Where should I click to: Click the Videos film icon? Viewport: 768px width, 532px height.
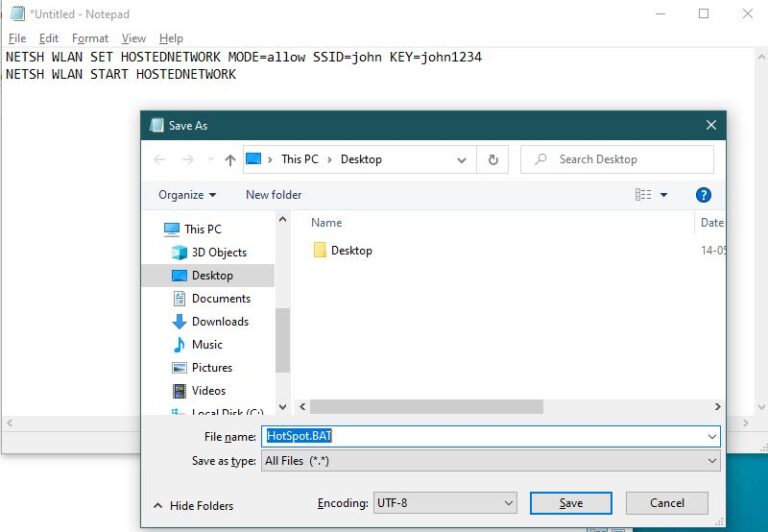tap(179, 390)
